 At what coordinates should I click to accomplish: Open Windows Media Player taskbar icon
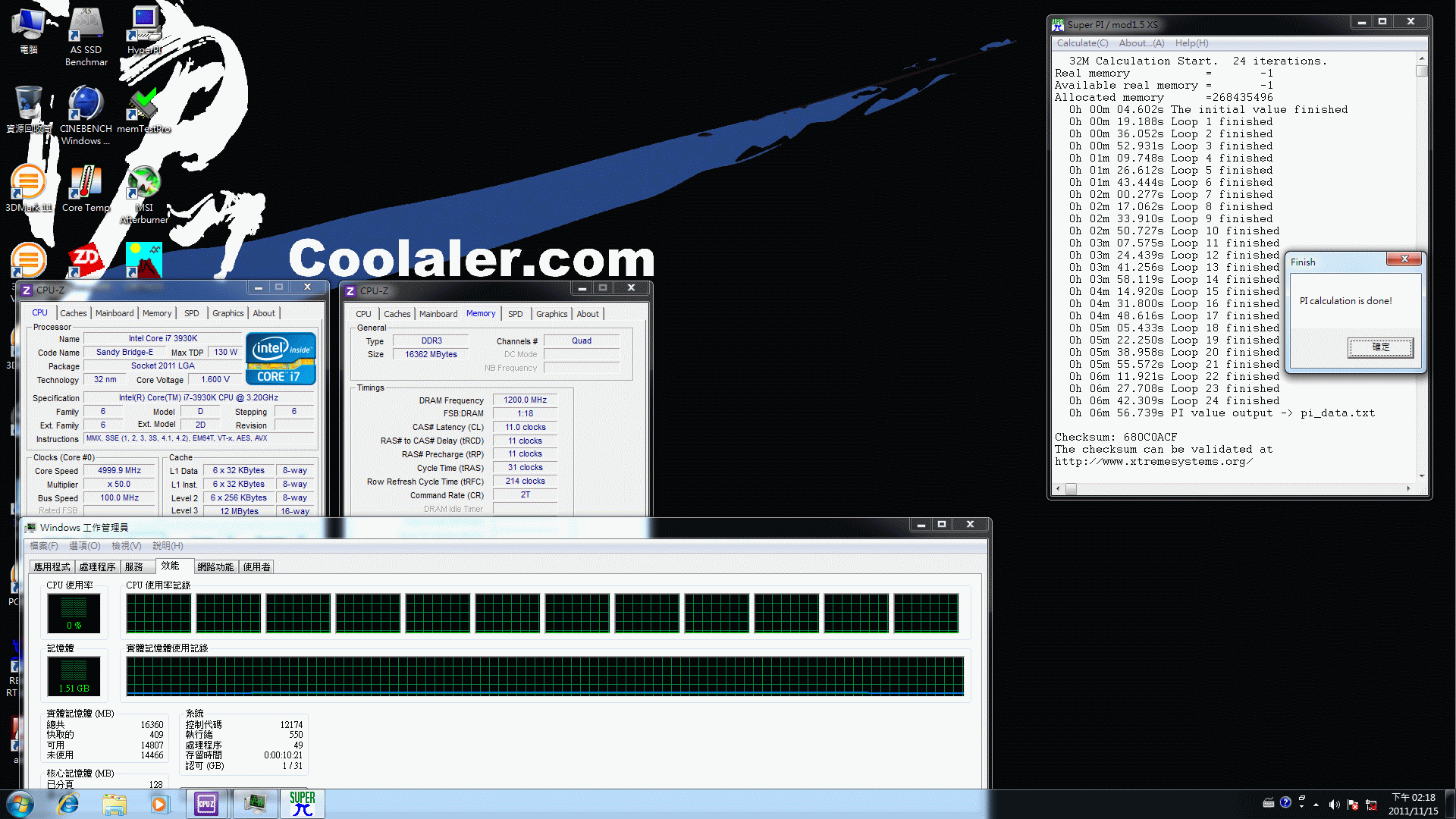coord(159,804)
